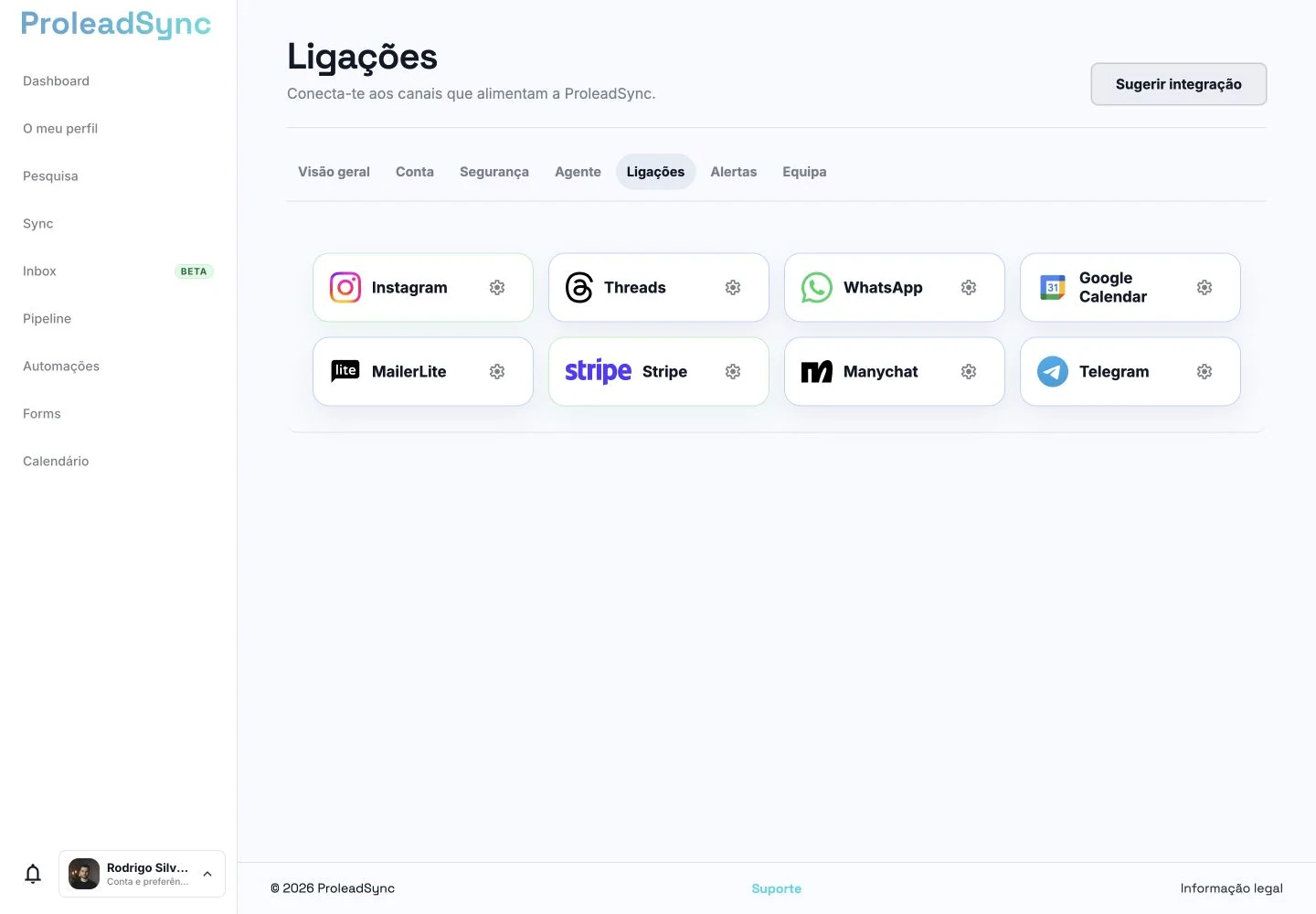Image resolution: width=1316 pixels, height=914 pixels.
Task: Go to the Equipa tab
Action: click(804, 172)
